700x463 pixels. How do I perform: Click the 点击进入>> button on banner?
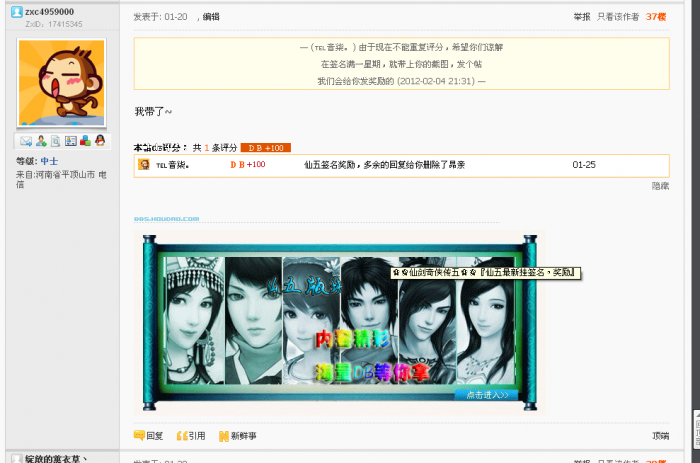[x=486, y=395]
